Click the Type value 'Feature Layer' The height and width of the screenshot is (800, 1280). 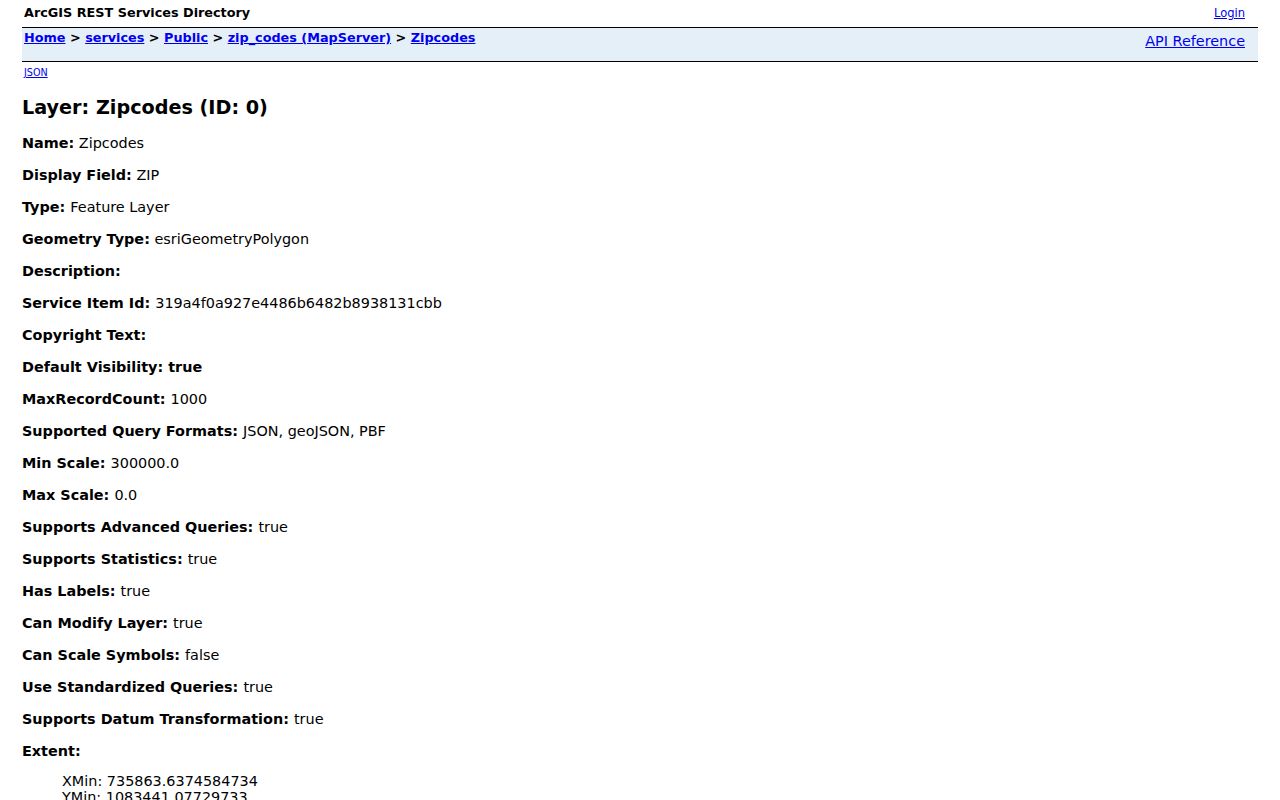pyautogui.click(x=120, y=207)
